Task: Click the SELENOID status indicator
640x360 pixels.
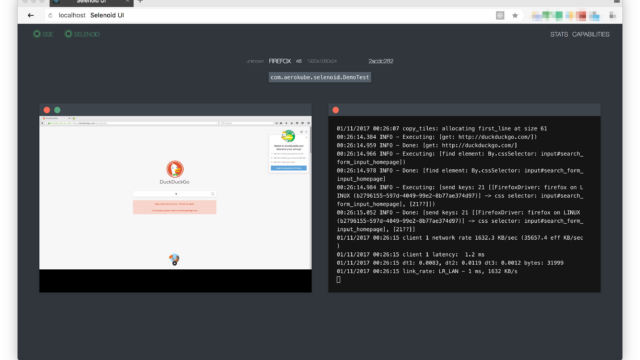Action: pyautogui.click(x=82, y=34)
